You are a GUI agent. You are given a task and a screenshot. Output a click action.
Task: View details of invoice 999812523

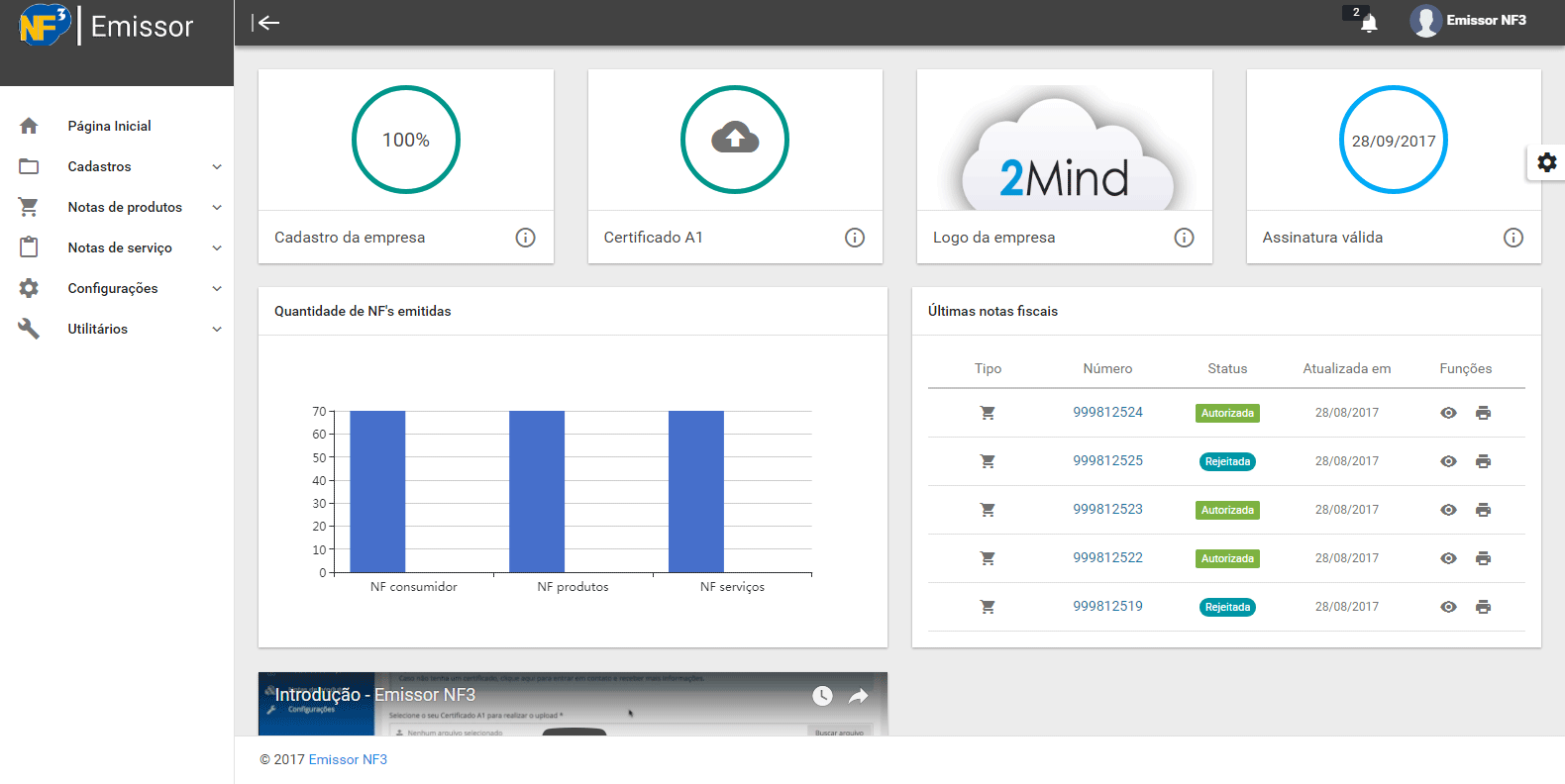coord(1448,510)
